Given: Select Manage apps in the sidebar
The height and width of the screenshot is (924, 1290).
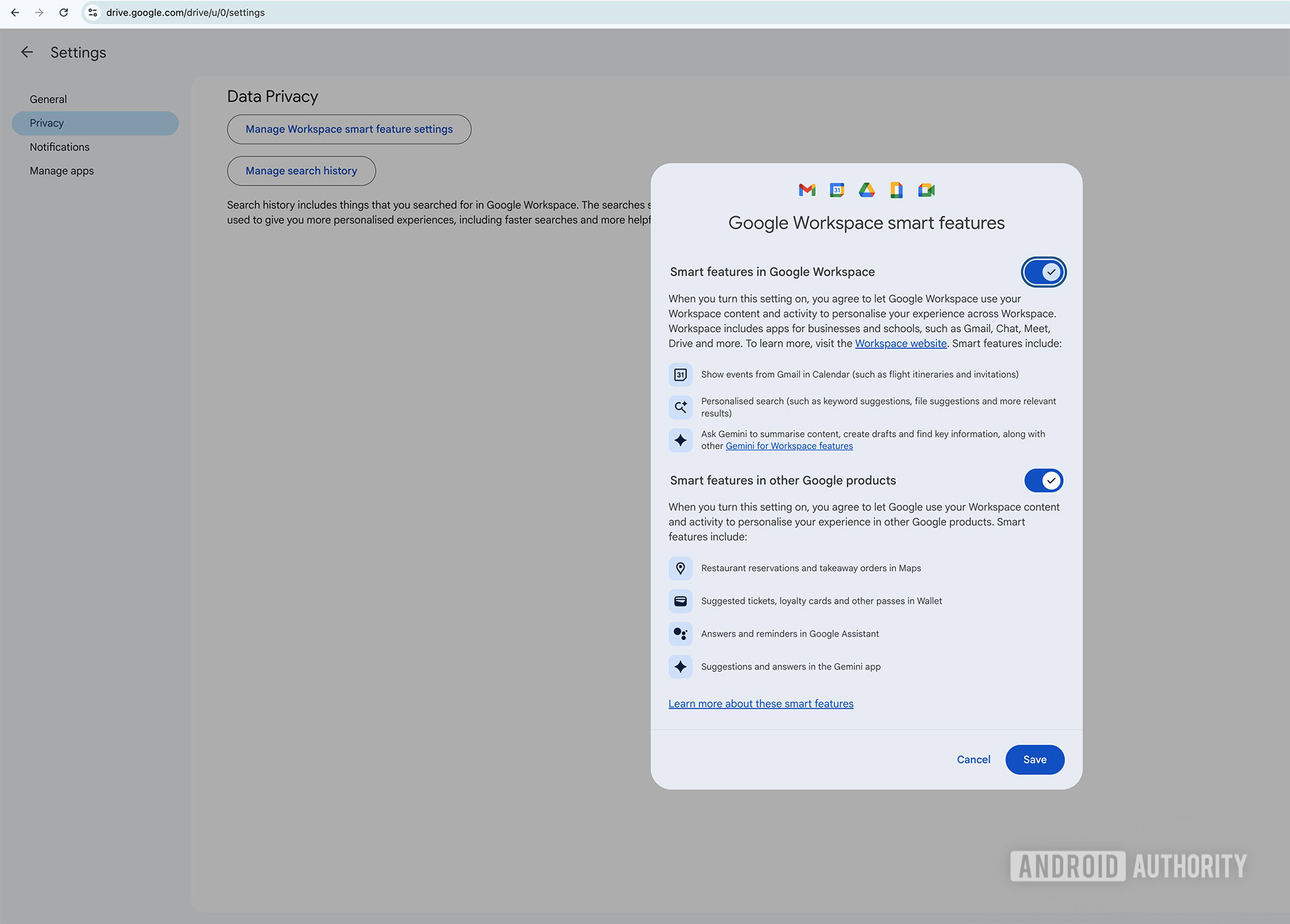Looking at the screenshot, I should click(62, 171).
